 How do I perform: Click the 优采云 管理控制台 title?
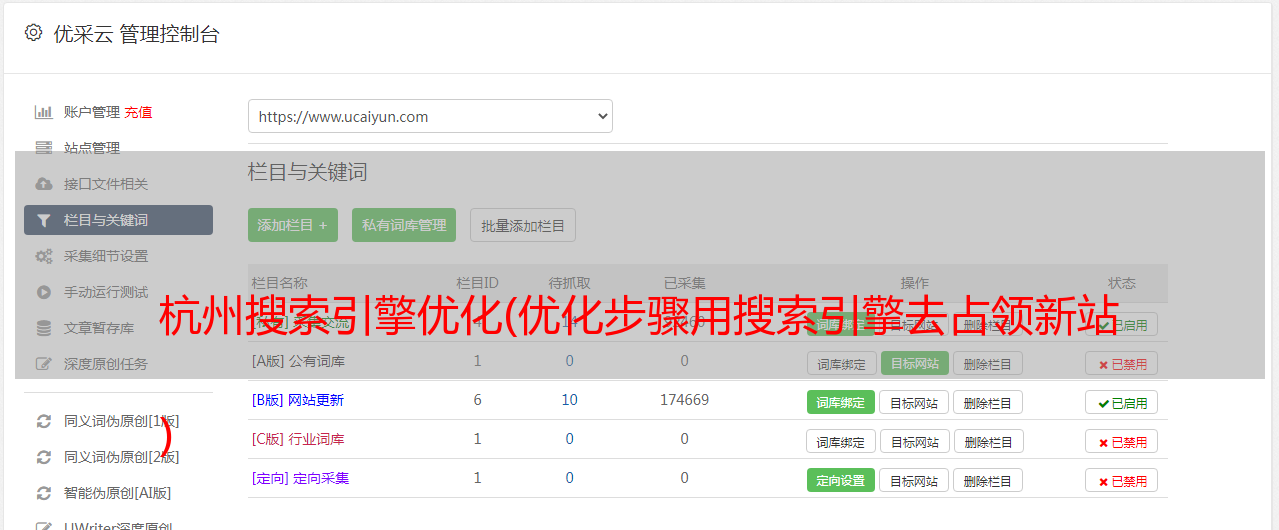(136, 34)
